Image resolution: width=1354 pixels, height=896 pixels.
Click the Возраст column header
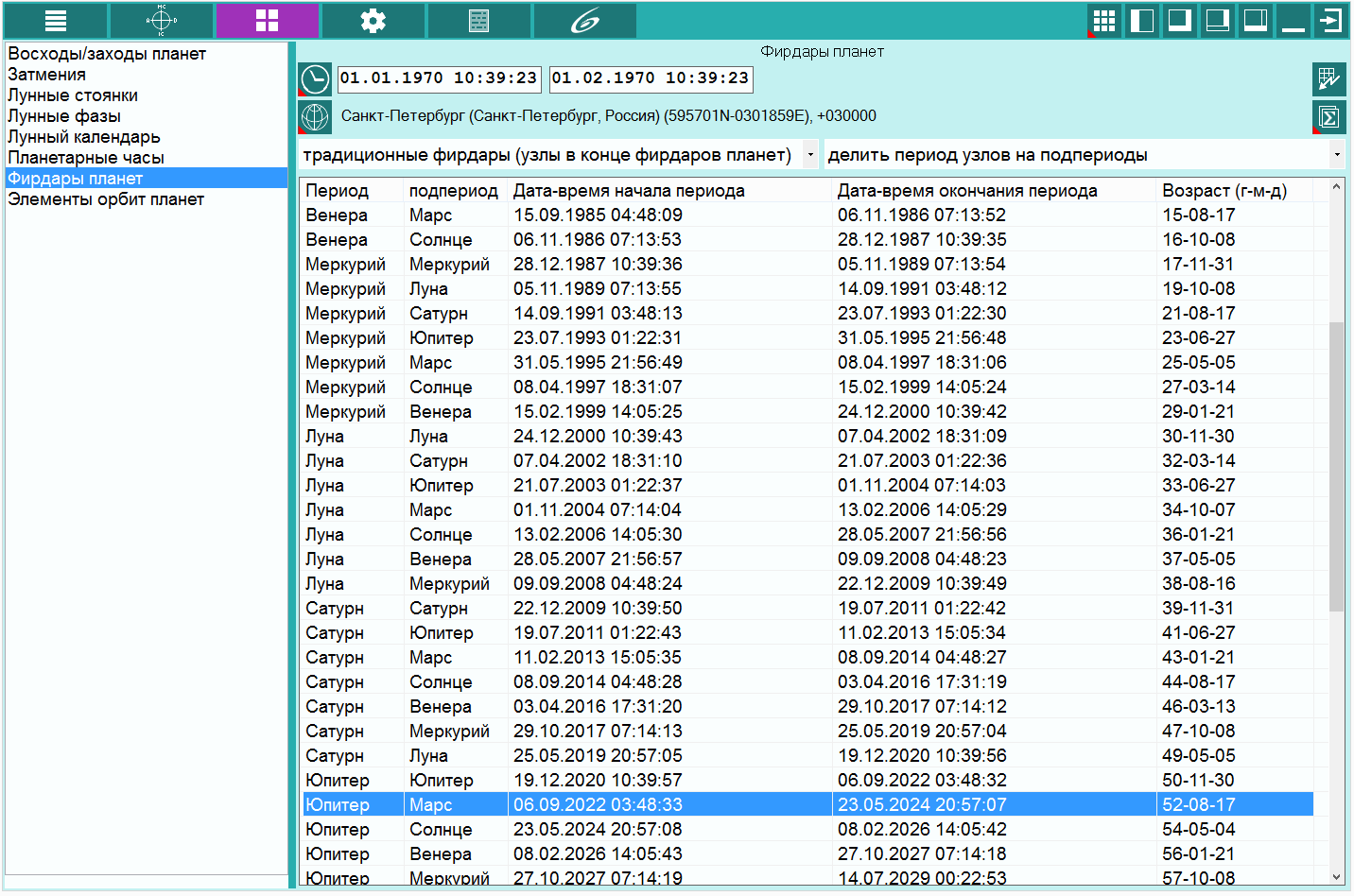(x=1224, y=191)
